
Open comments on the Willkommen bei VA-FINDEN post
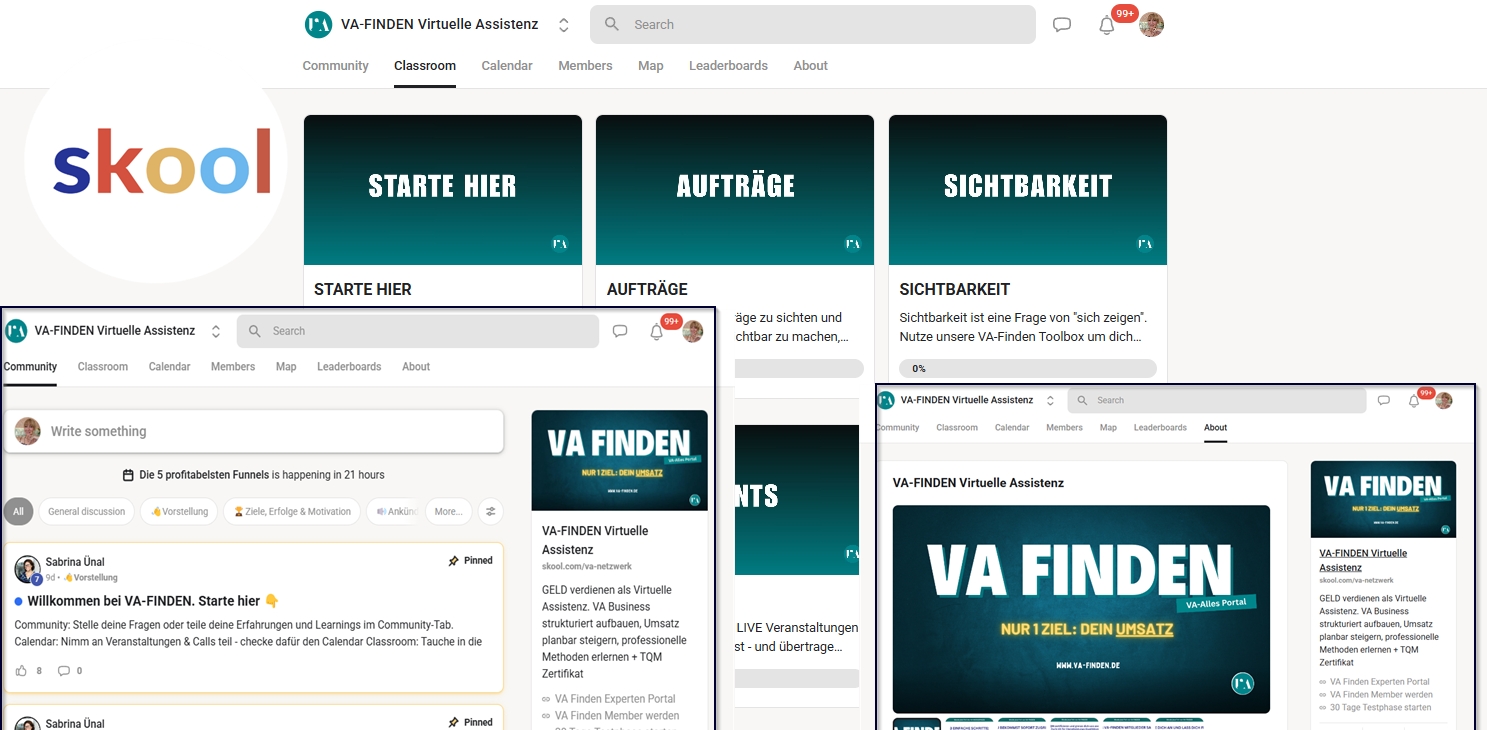pos(64,670)
